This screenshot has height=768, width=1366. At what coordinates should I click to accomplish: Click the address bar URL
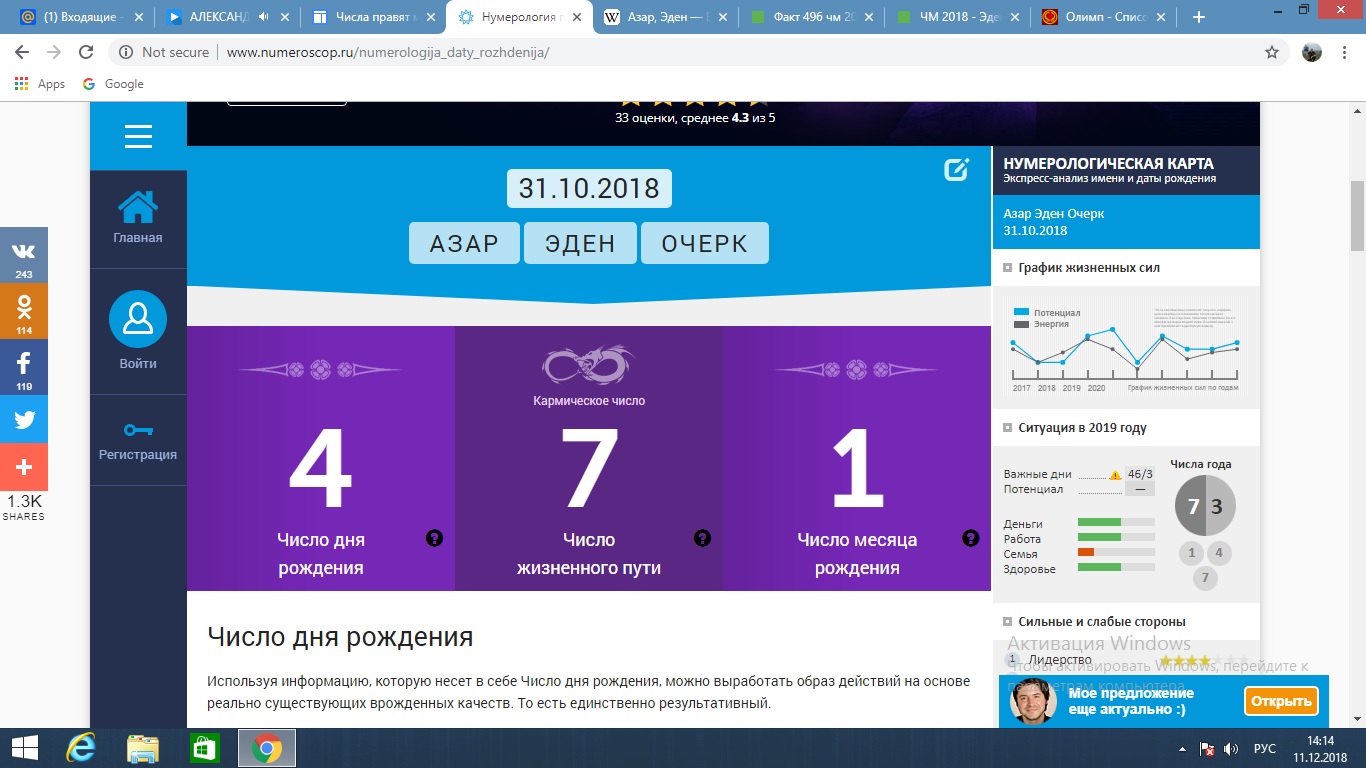click(x=388, y=52)
